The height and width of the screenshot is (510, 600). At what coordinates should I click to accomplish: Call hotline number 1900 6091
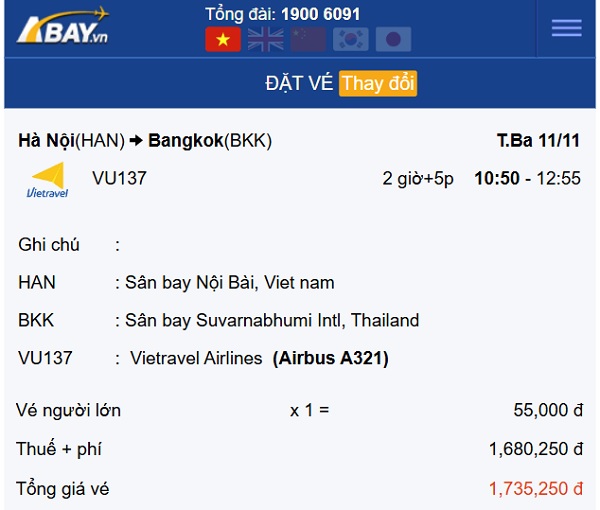click(320, 14)
